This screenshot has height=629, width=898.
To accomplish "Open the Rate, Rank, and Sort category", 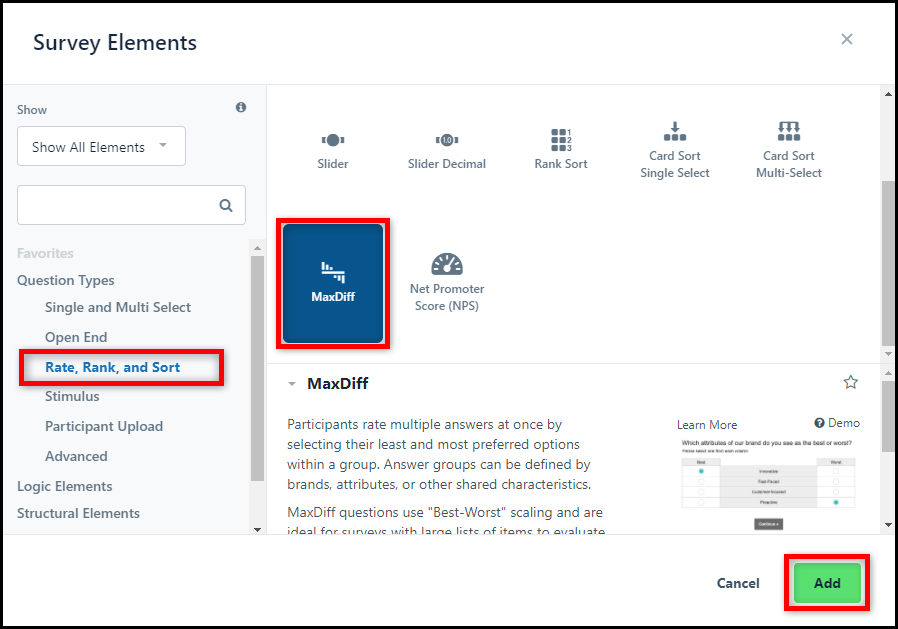I will (113, 367).
